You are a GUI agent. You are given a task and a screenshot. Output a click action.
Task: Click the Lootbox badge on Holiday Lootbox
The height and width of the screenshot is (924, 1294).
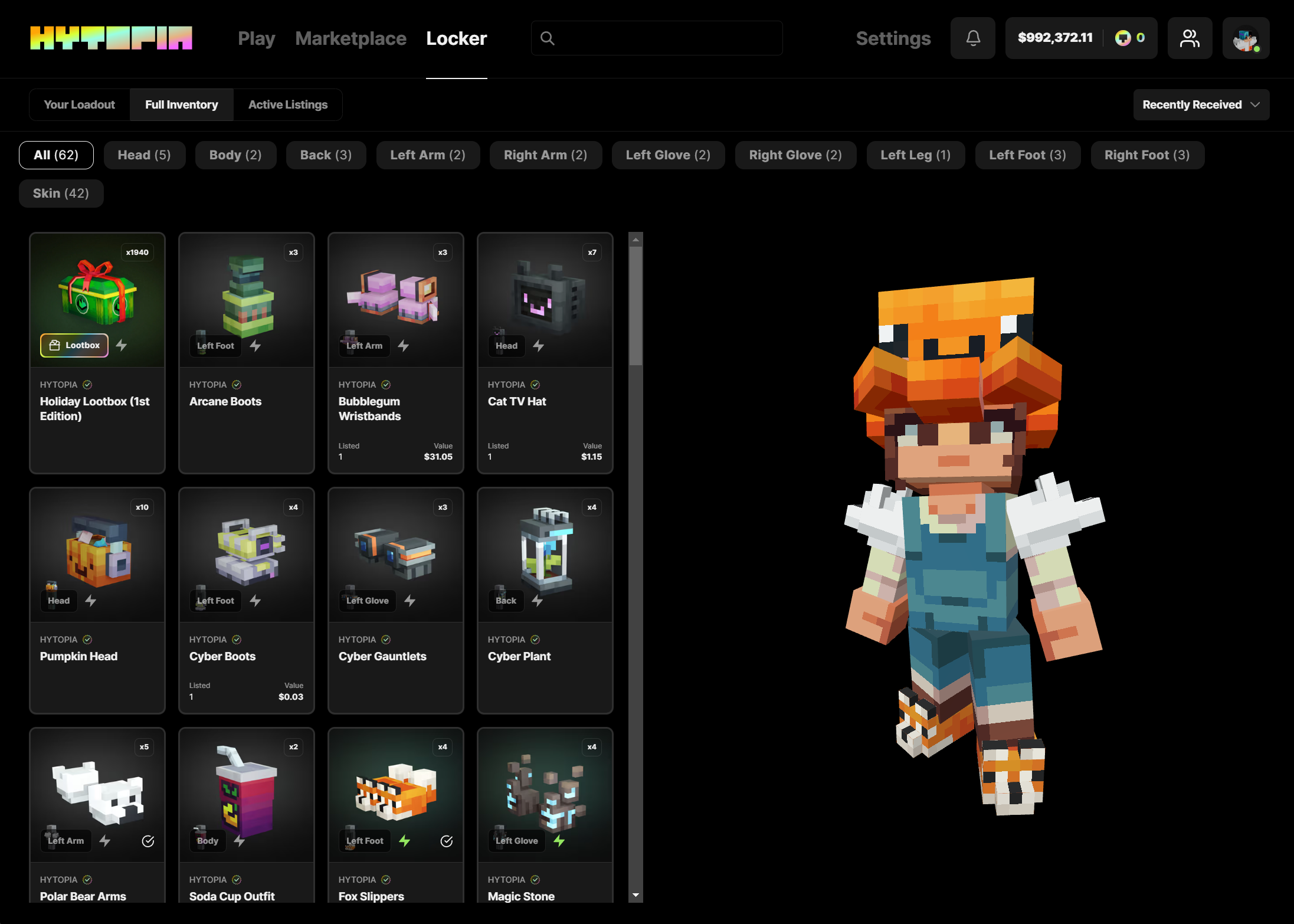(x=74, y=345)
